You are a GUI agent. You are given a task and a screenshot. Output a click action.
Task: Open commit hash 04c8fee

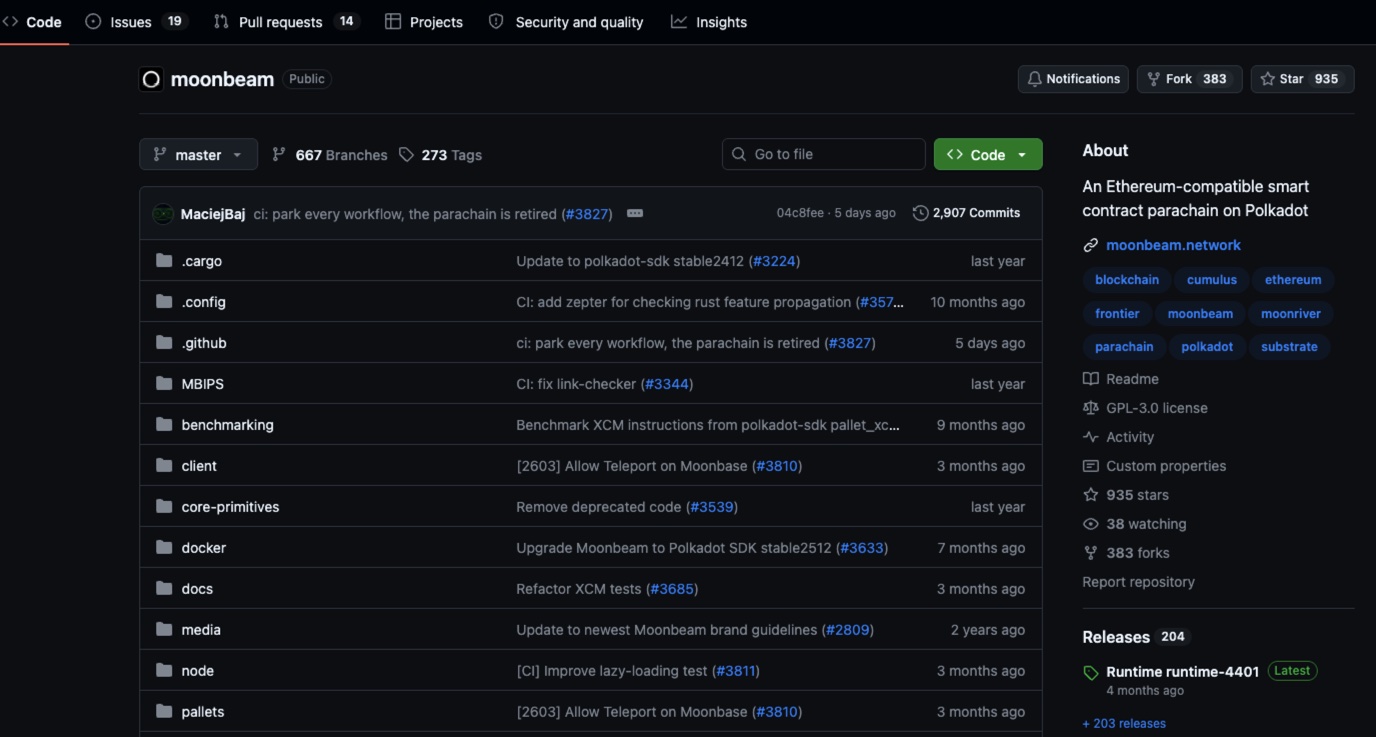click(x=800, y=213)
